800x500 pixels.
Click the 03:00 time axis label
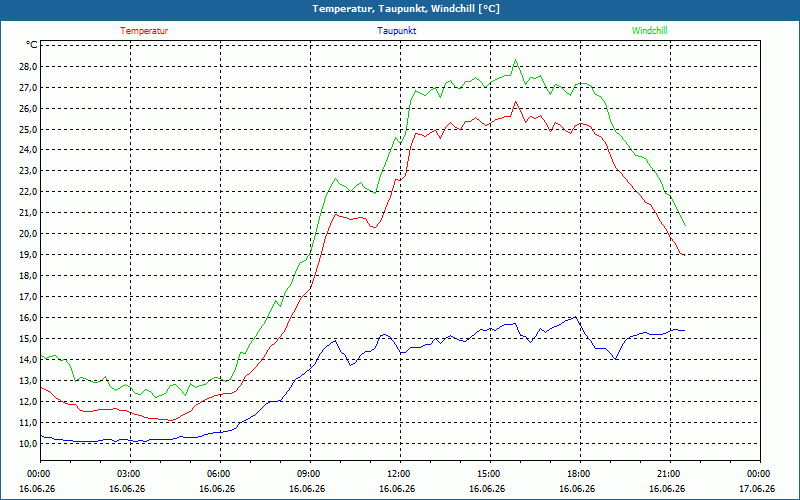pos(131,474)
